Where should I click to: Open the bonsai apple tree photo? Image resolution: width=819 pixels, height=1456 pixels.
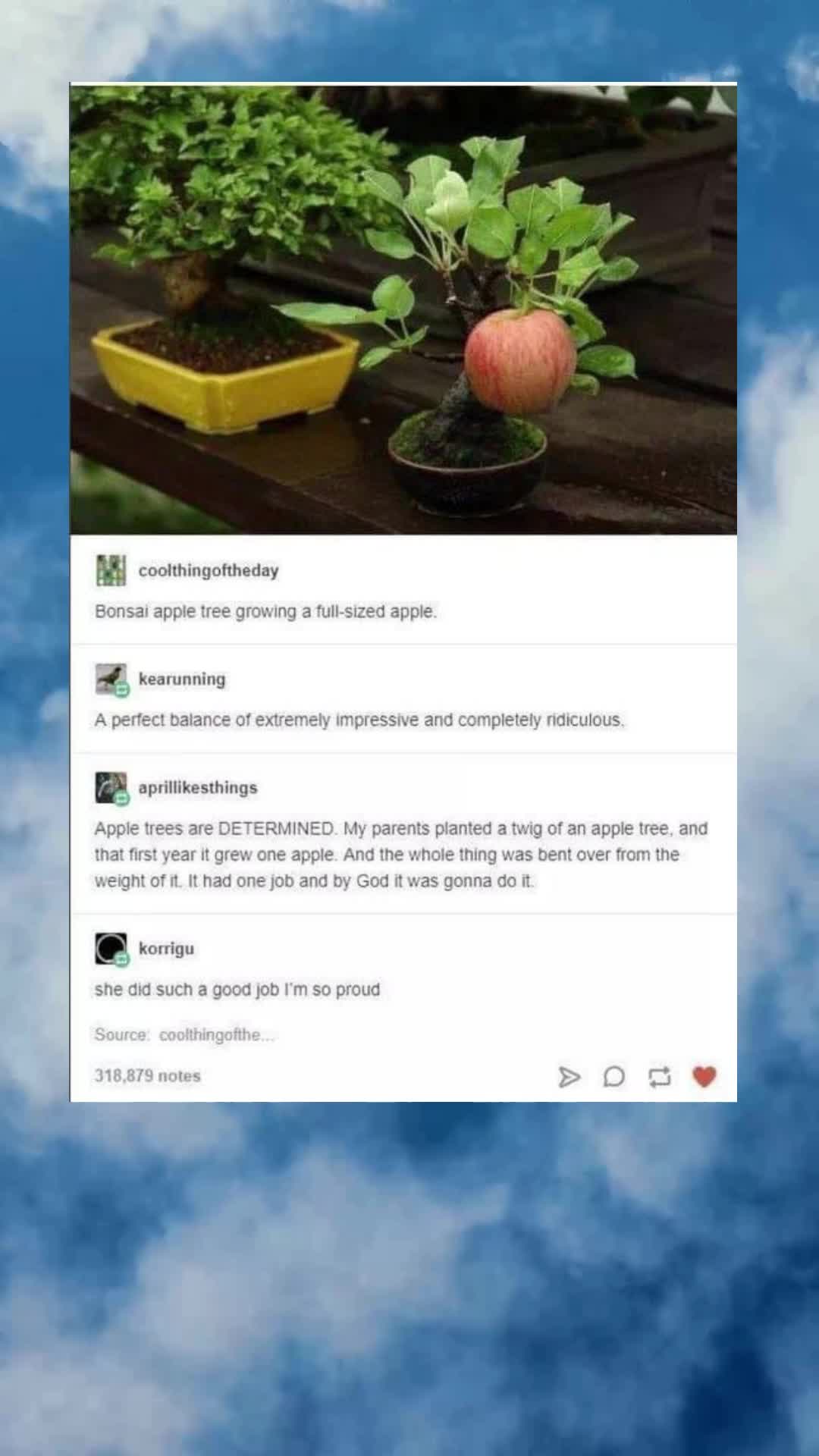pyautogui.click(x=403, y=309)
